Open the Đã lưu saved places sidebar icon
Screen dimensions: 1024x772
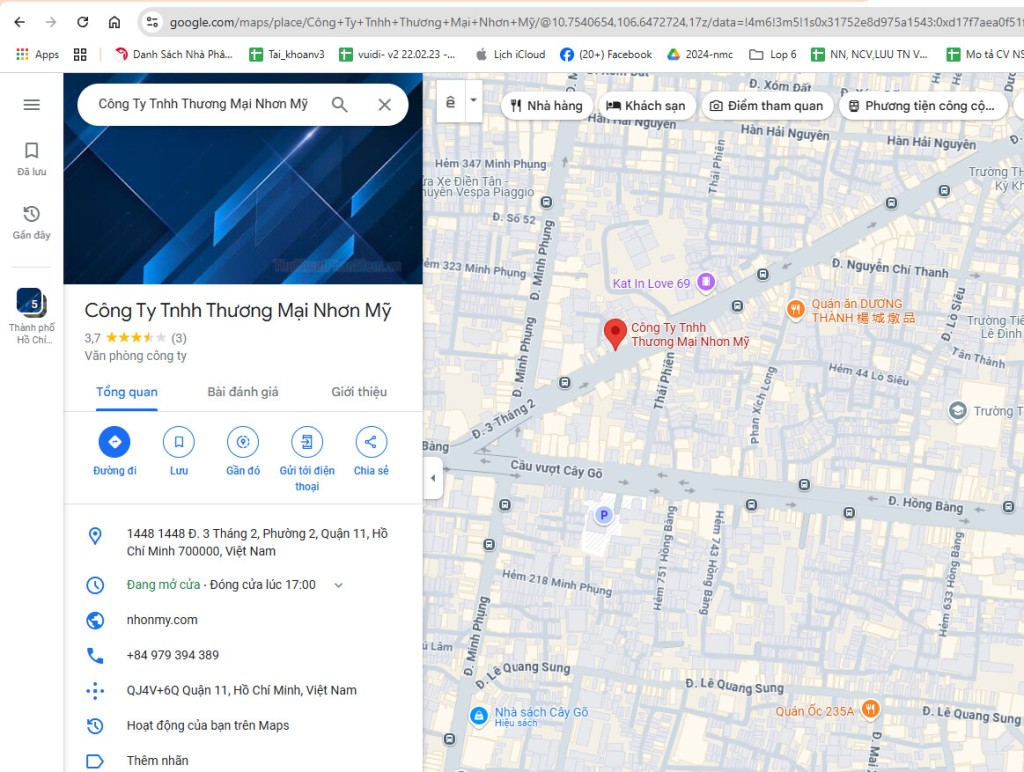[31, 151]
